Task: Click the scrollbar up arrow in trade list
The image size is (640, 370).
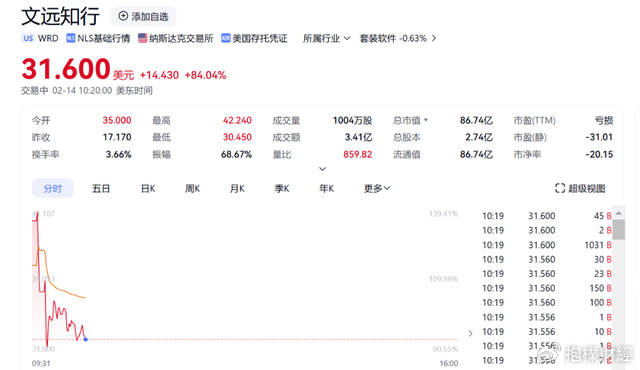Action: point(619,213)
